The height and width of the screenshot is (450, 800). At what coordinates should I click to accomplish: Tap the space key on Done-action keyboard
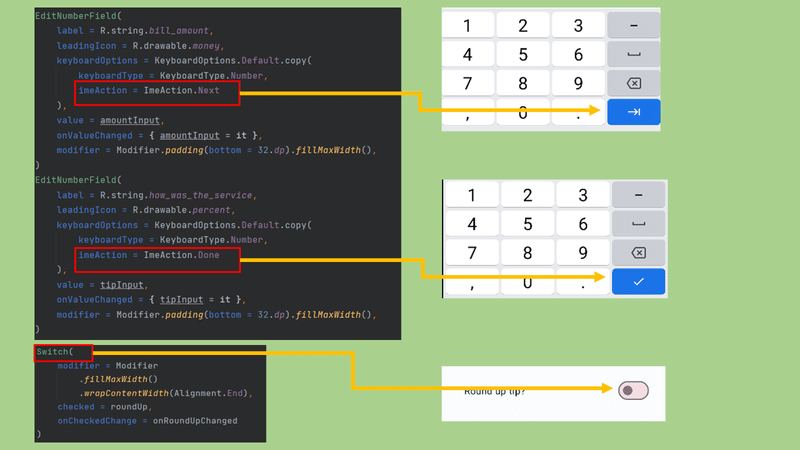point(638,223)
